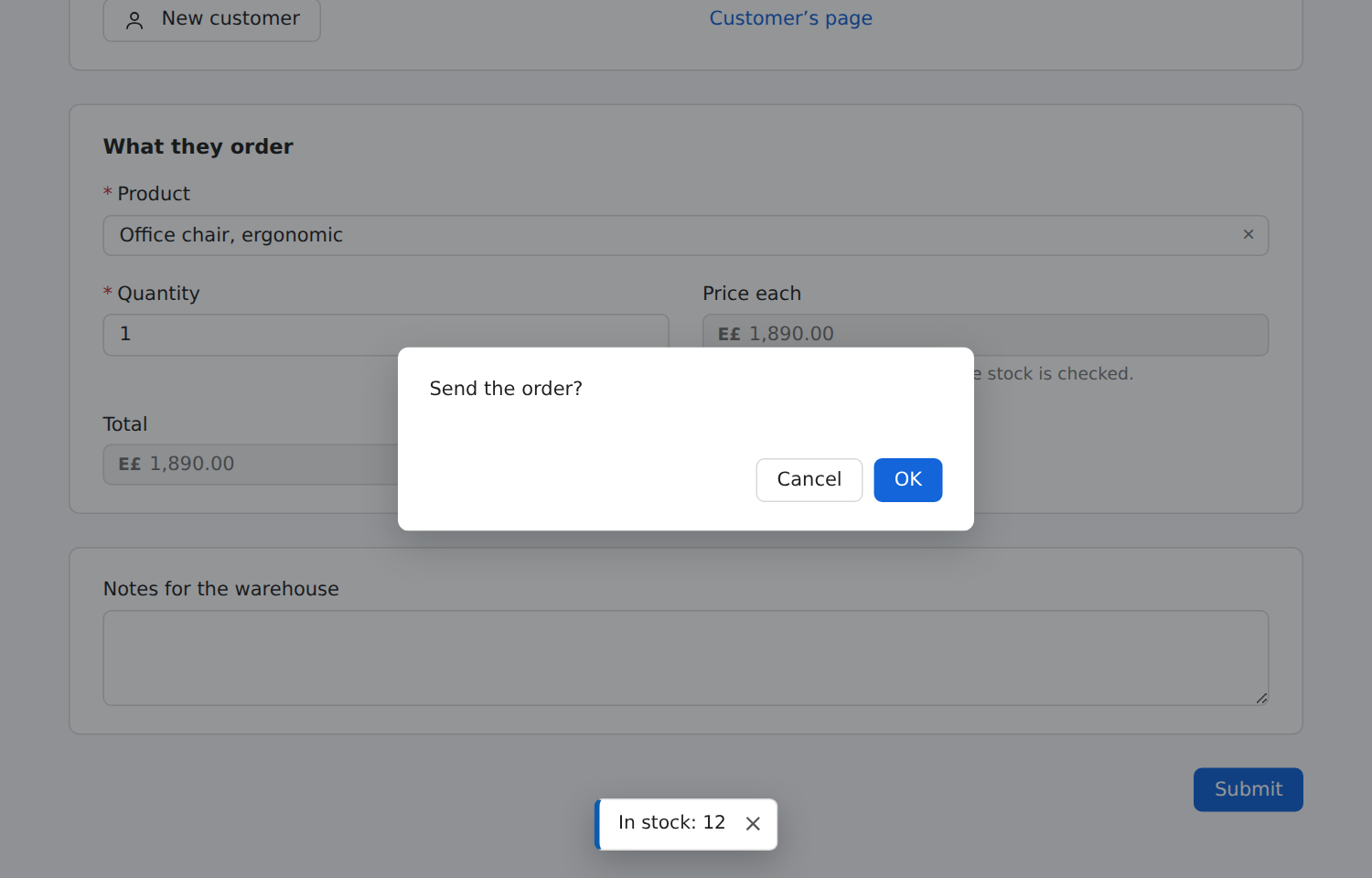Open the Customer's page link

[x=790, y=18]
